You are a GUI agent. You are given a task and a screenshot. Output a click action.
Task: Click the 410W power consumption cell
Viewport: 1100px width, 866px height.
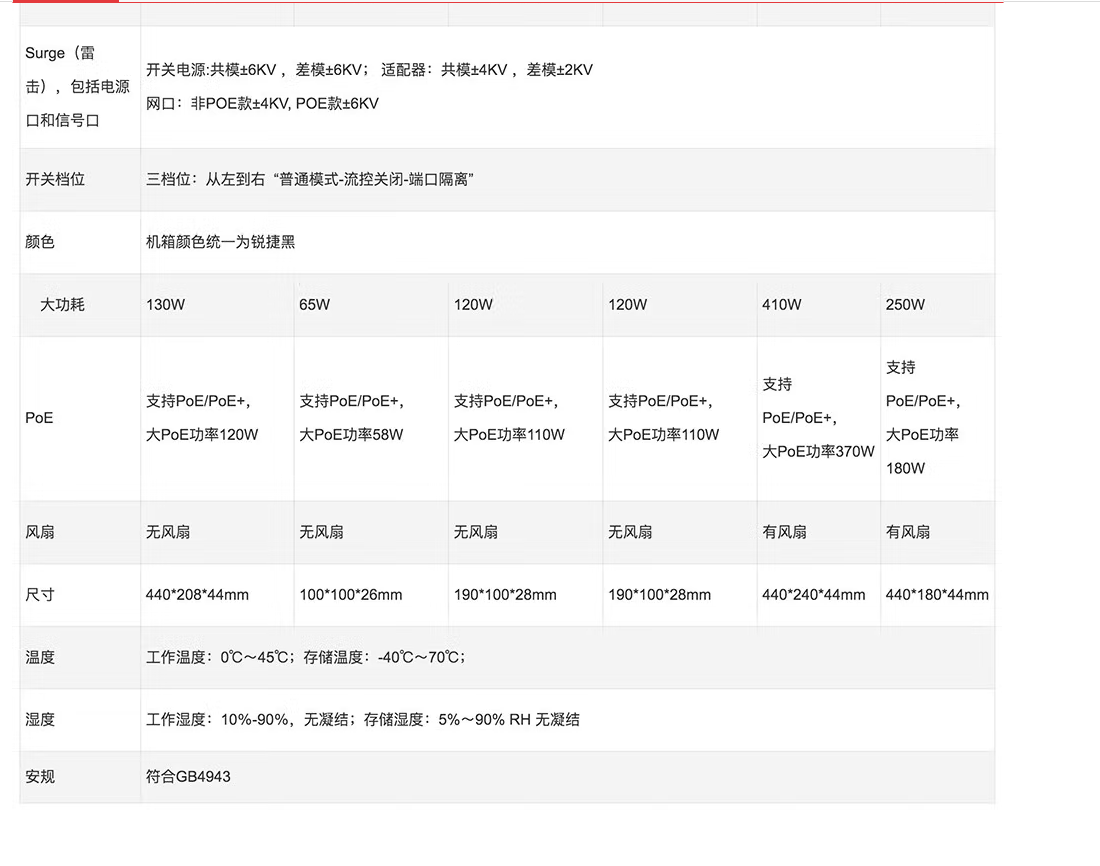point(781,305)
